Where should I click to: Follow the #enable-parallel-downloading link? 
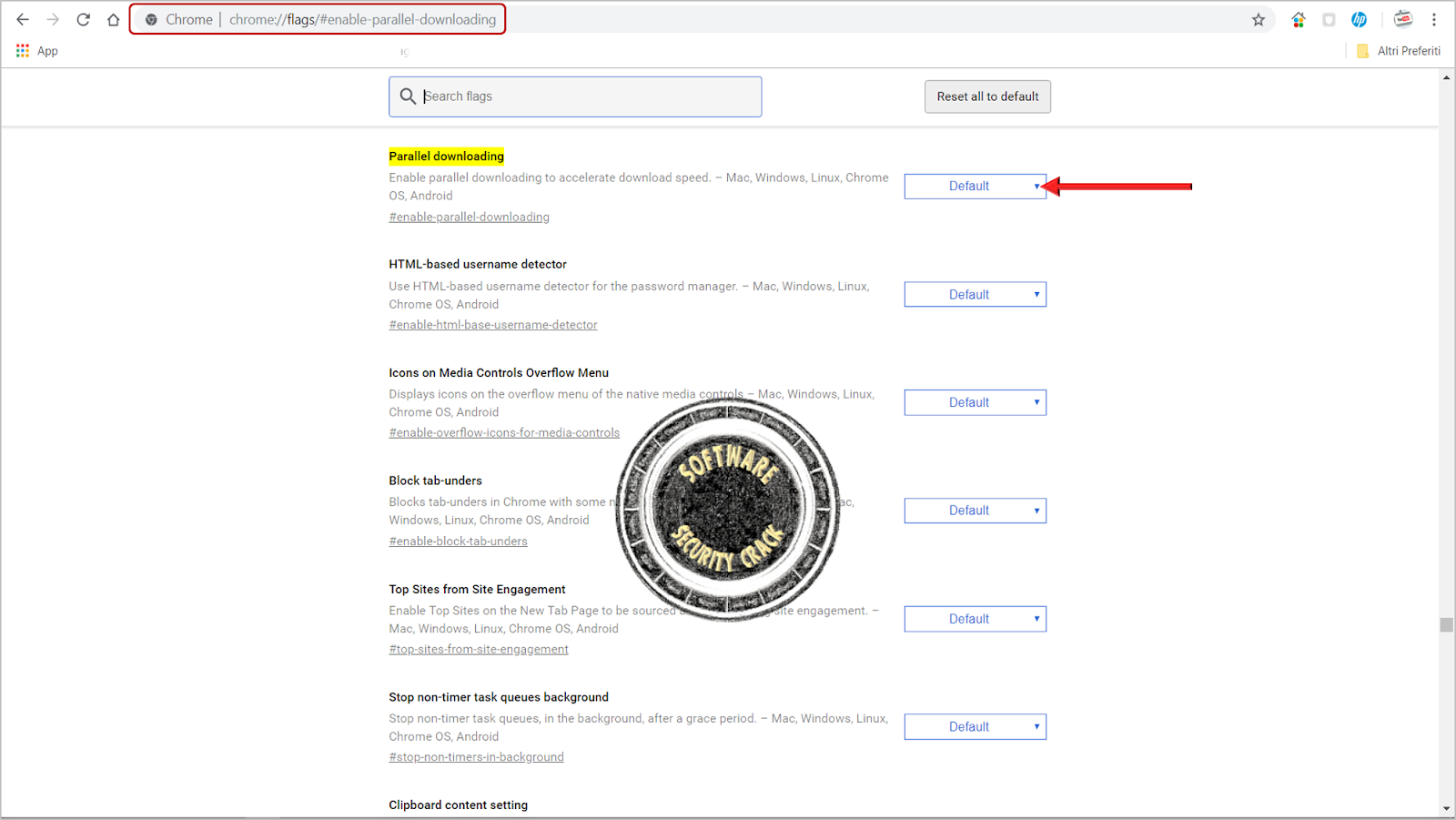pyautogui.click(x=469, y=217)
